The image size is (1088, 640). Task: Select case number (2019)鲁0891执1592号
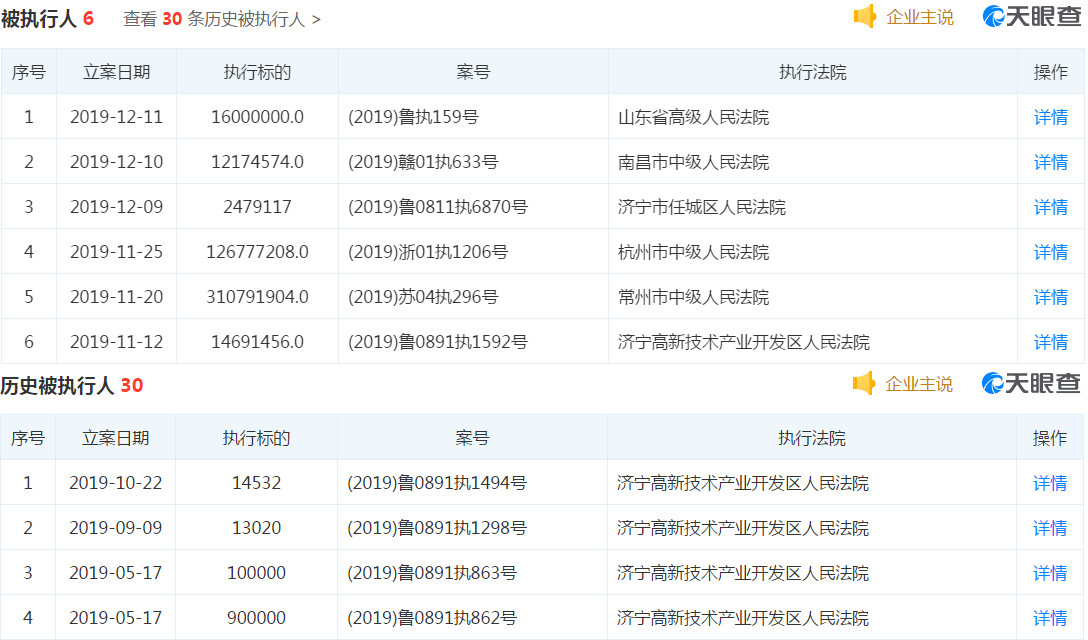(438, 342)
